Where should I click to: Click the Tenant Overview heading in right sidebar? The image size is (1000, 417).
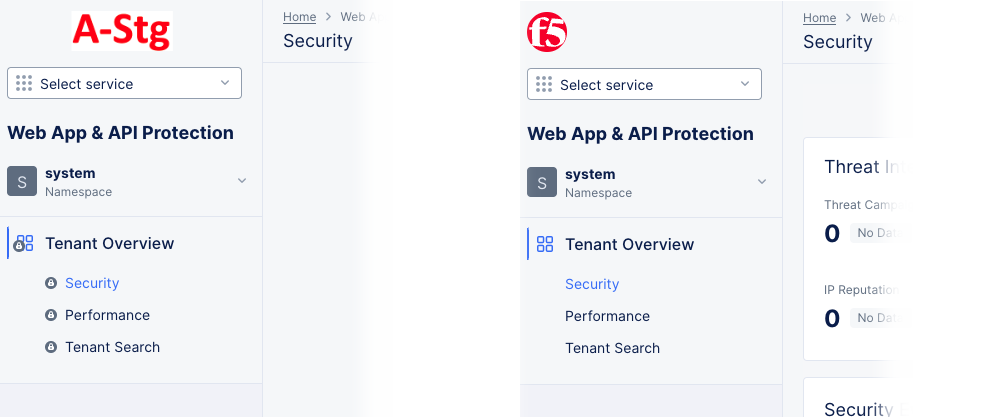[x=629, y=244]
